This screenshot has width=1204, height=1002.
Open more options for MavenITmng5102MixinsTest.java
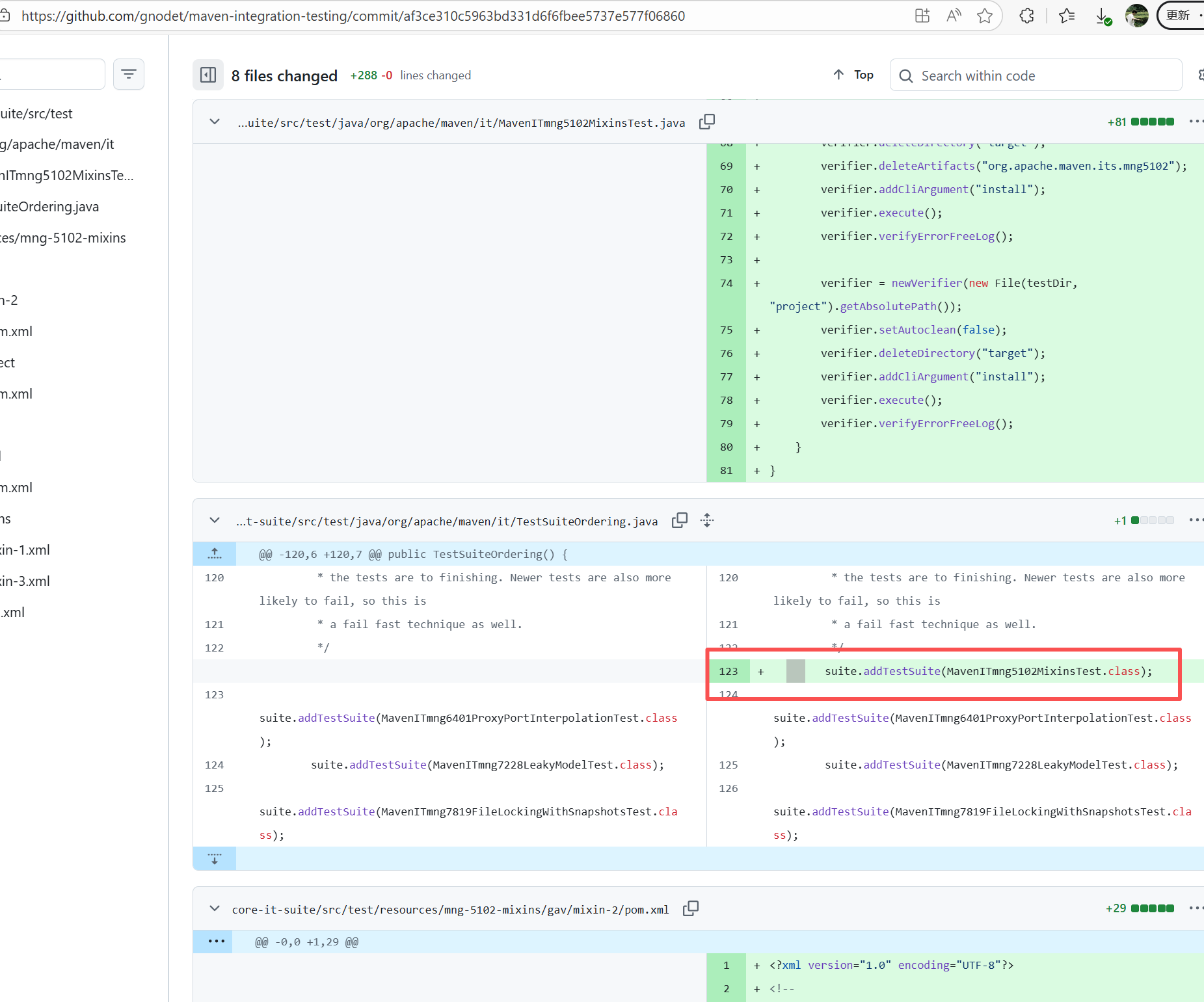[x=1195, y=122]
